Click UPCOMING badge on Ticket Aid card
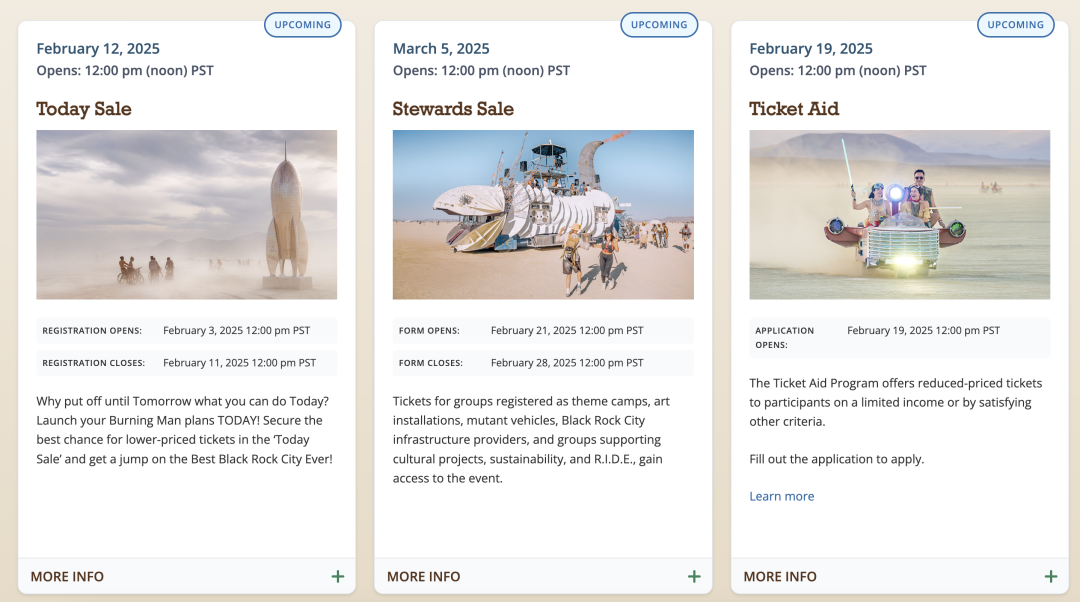Viewport: 1080px width, 602px height. [1015, 25]
